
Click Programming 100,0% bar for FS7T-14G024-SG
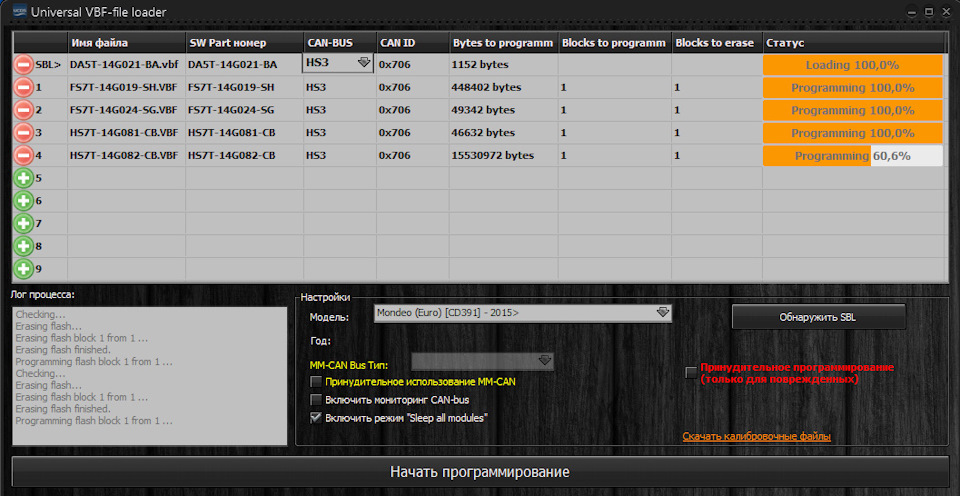(x=852, y=110)
